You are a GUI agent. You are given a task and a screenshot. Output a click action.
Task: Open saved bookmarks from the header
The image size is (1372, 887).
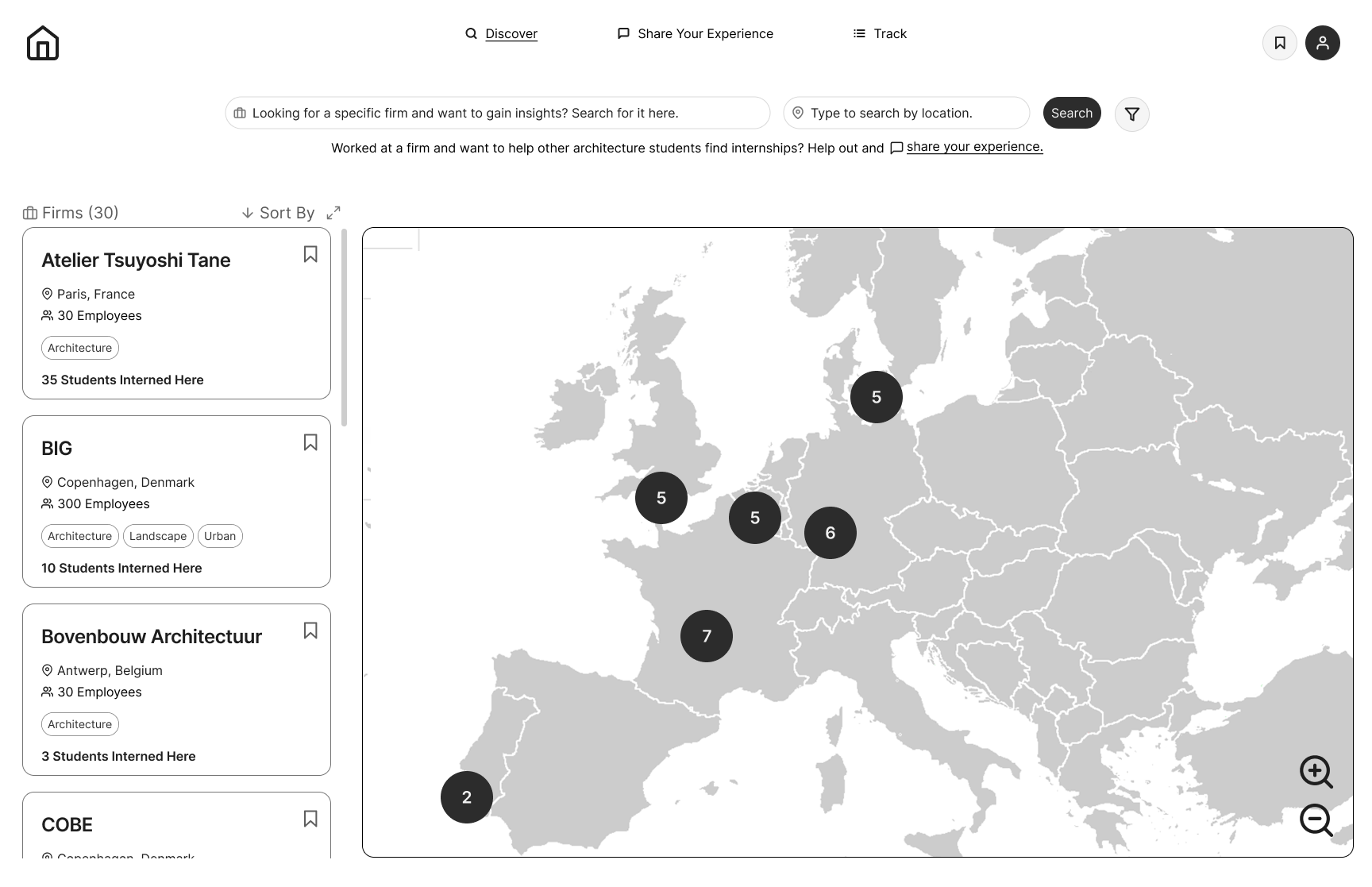1280,43
